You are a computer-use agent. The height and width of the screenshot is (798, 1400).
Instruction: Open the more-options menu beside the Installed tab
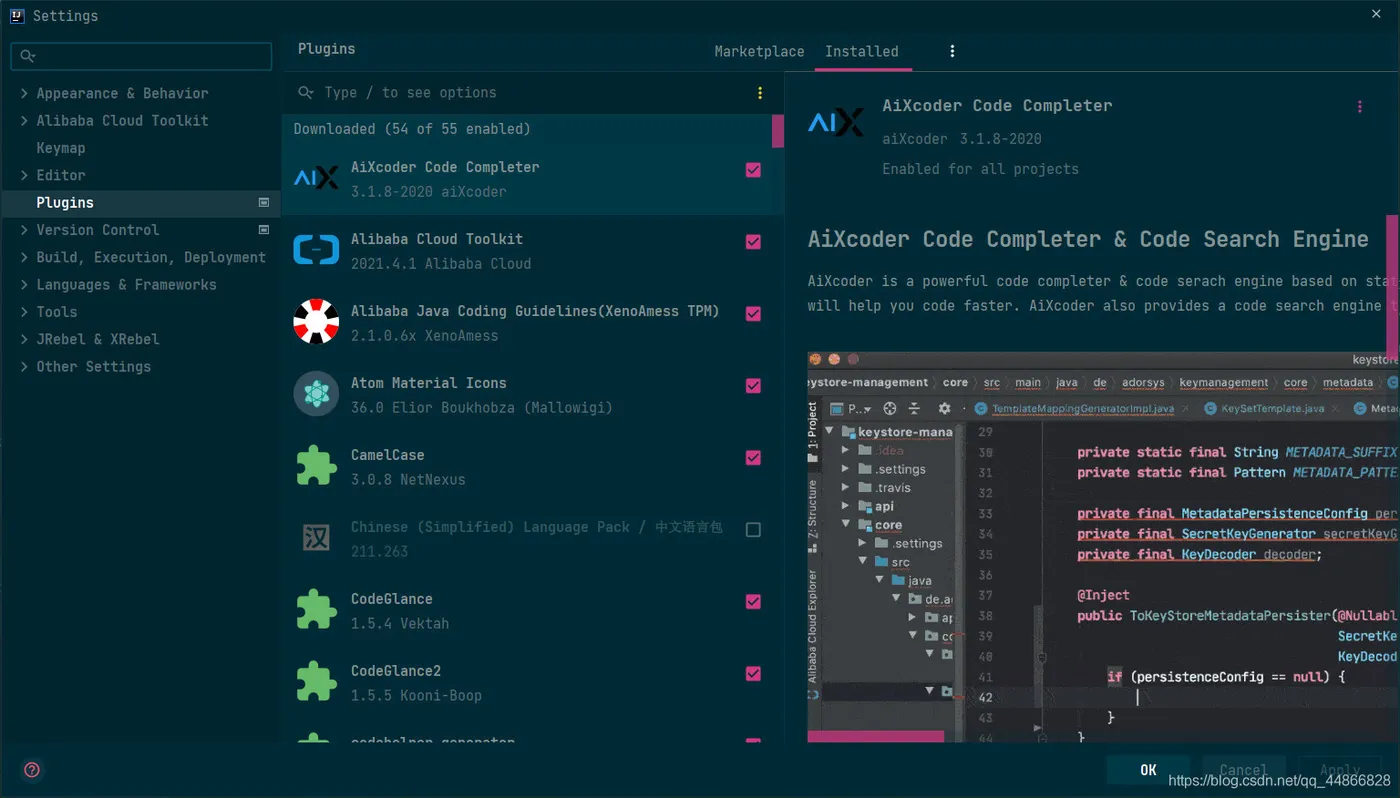[952, 51]
